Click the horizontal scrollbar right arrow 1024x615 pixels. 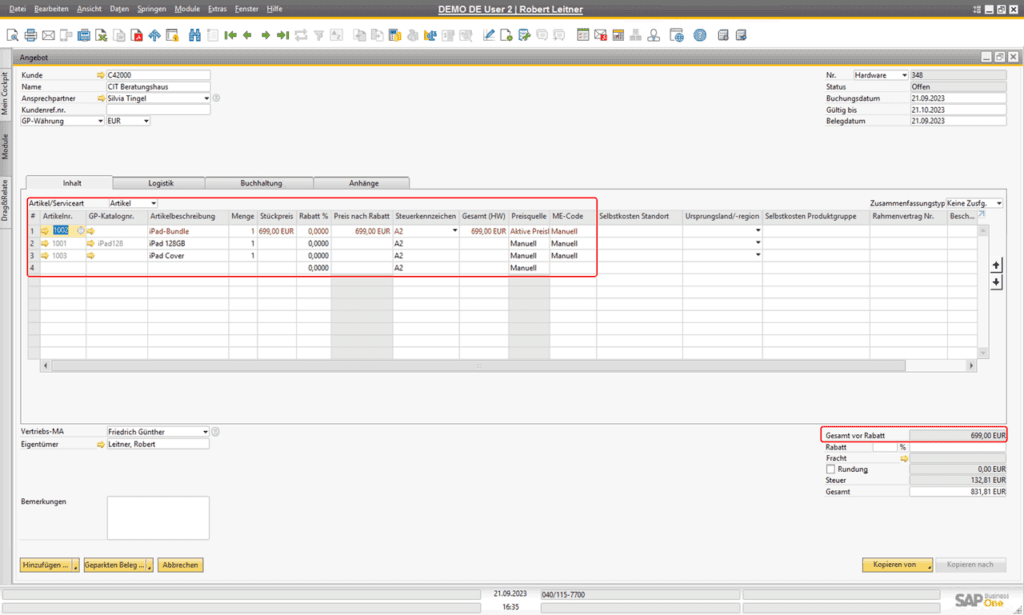click(x=971, y=366)
